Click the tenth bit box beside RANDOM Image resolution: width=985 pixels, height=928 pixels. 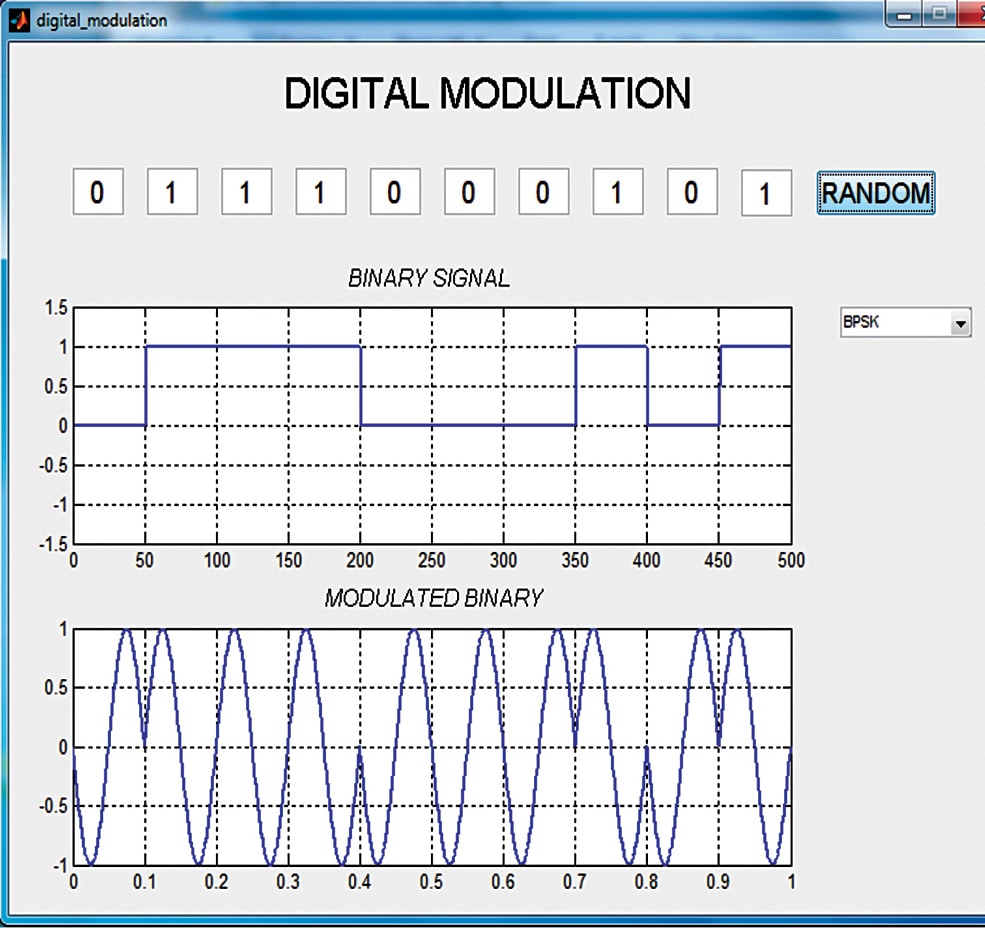pos(766,193)
